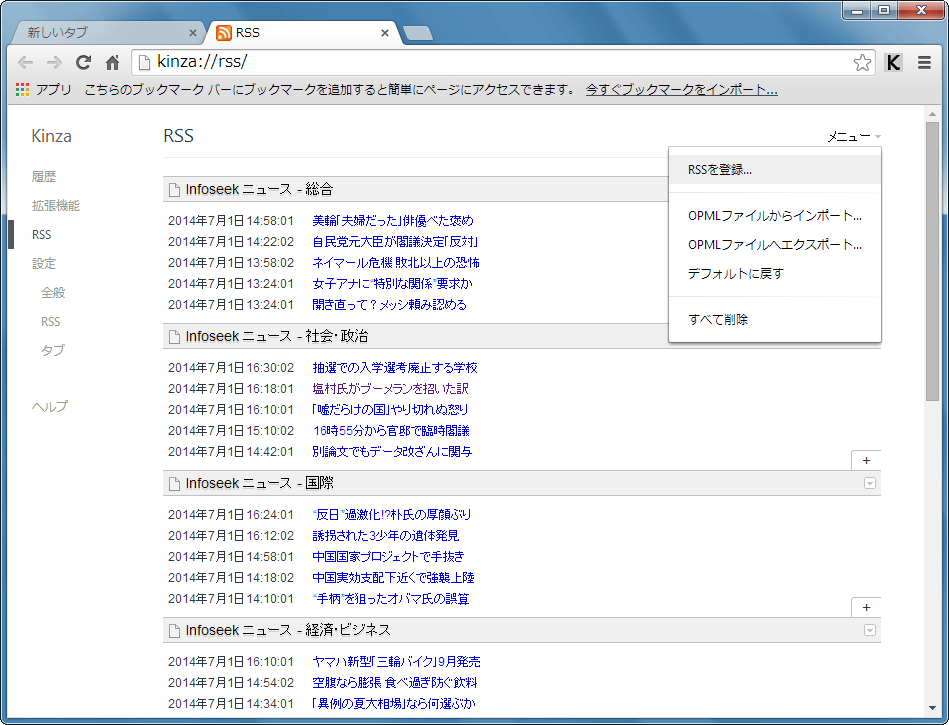Open the browser hamburger menu
The width and height of the screenshot is (949, 725).
(924, 62)
